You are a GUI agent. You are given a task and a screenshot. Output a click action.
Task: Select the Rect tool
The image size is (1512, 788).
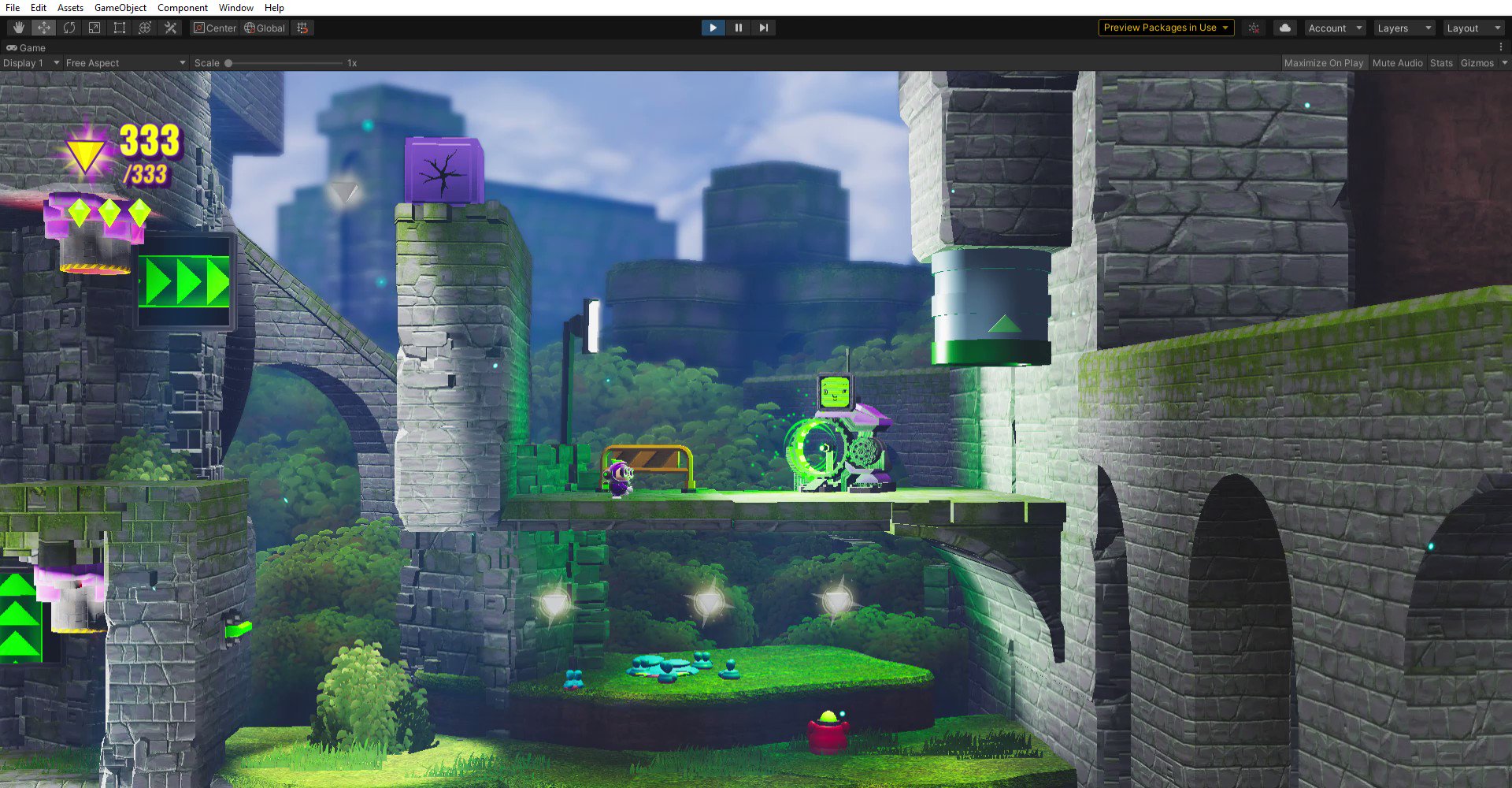pyautogui.click(x=120, y=28)
